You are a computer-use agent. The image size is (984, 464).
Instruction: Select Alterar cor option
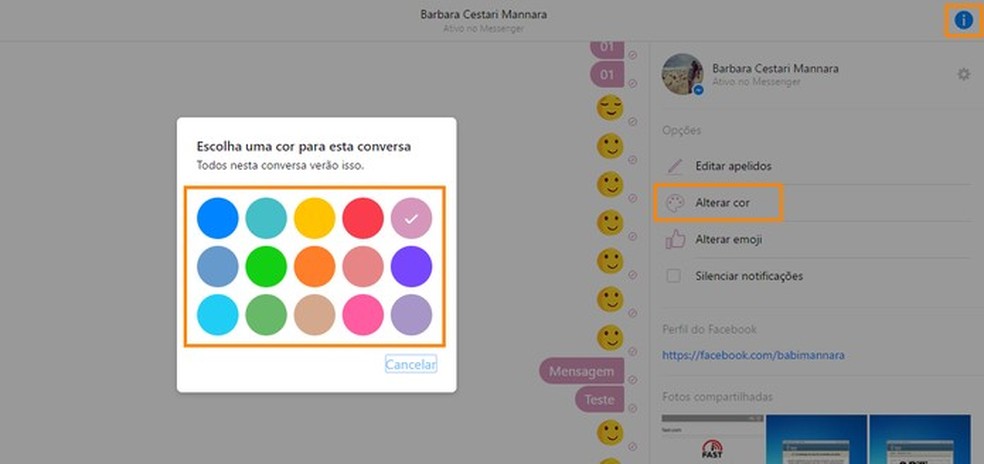(x=722, y=203)
